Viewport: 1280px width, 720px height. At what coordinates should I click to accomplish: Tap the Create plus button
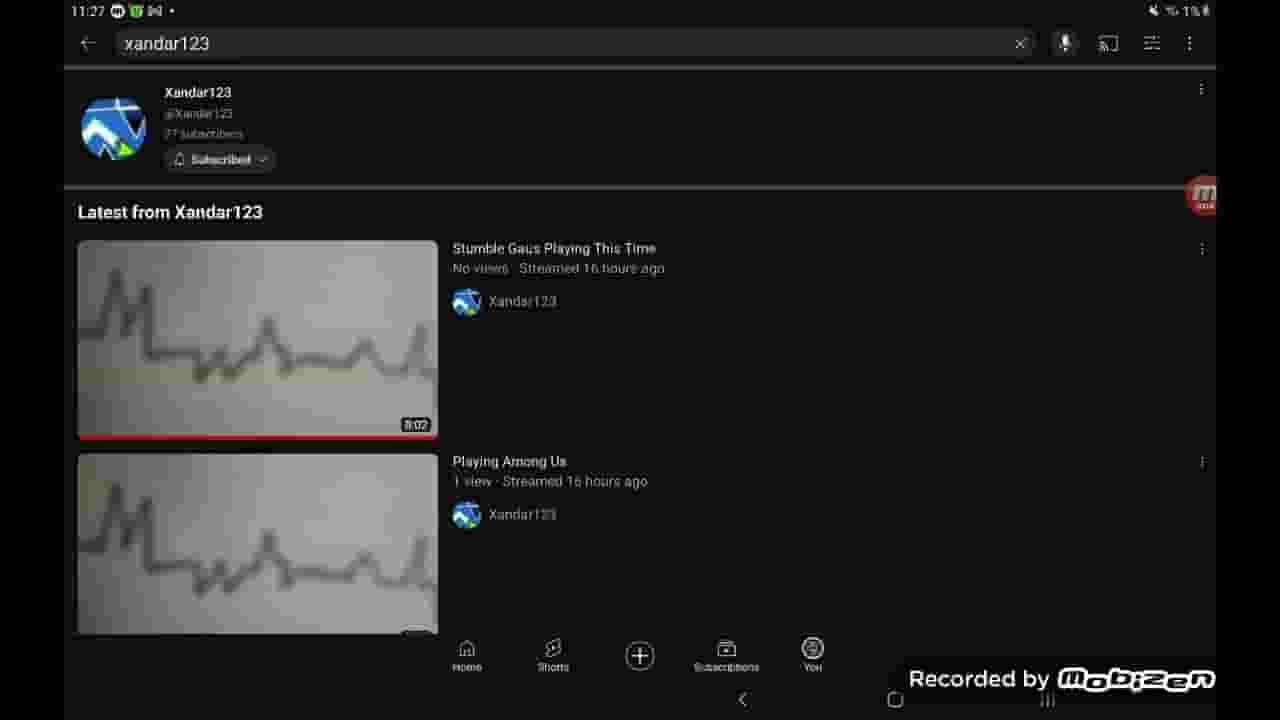tap(640, 655)
